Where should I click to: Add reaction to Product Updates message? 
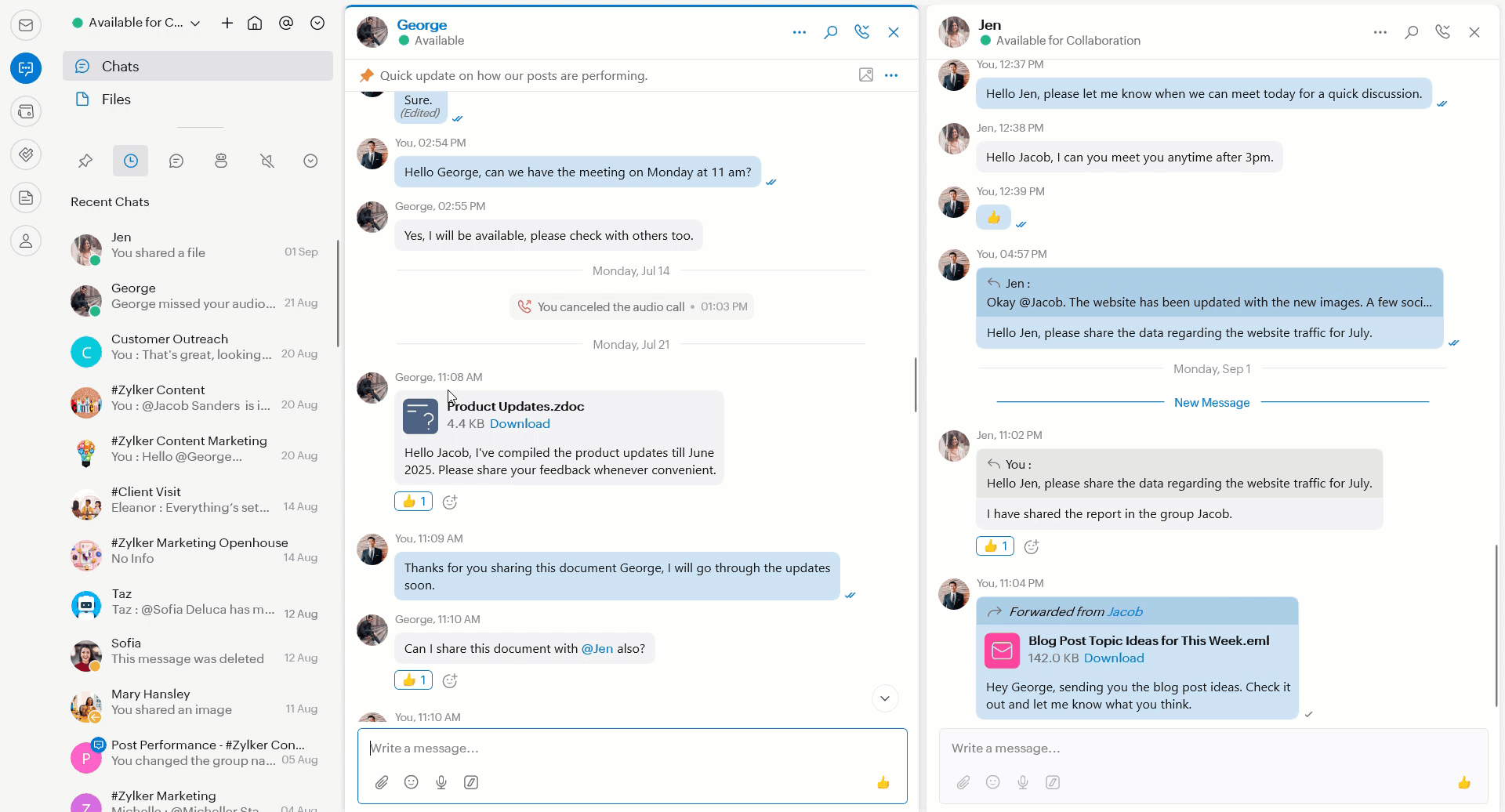[x=450, y=502]
